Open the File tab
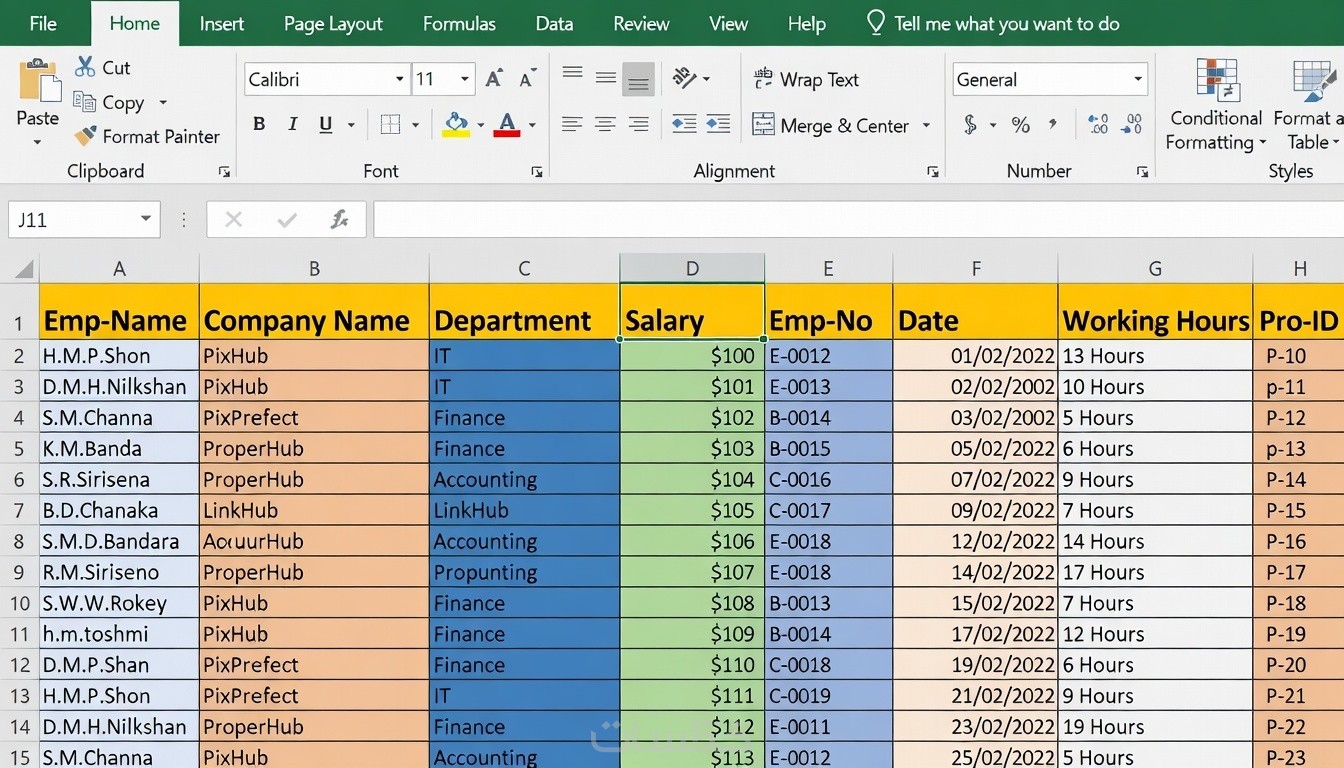 43,23
